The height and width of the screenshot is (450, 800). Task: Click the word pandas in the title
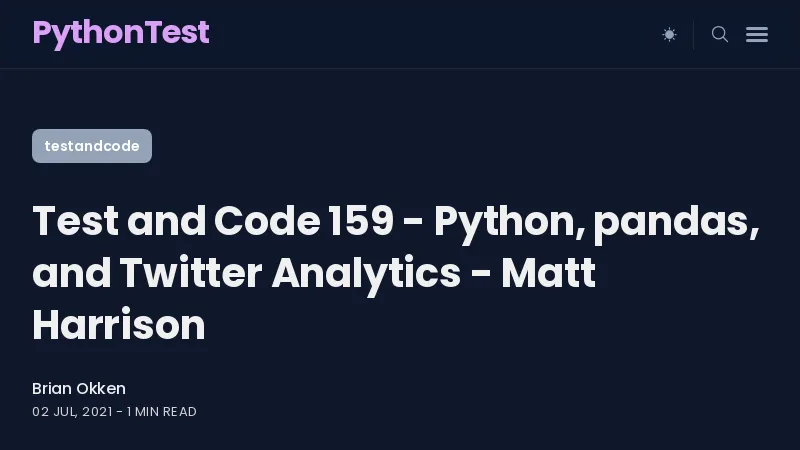point(677,222)
